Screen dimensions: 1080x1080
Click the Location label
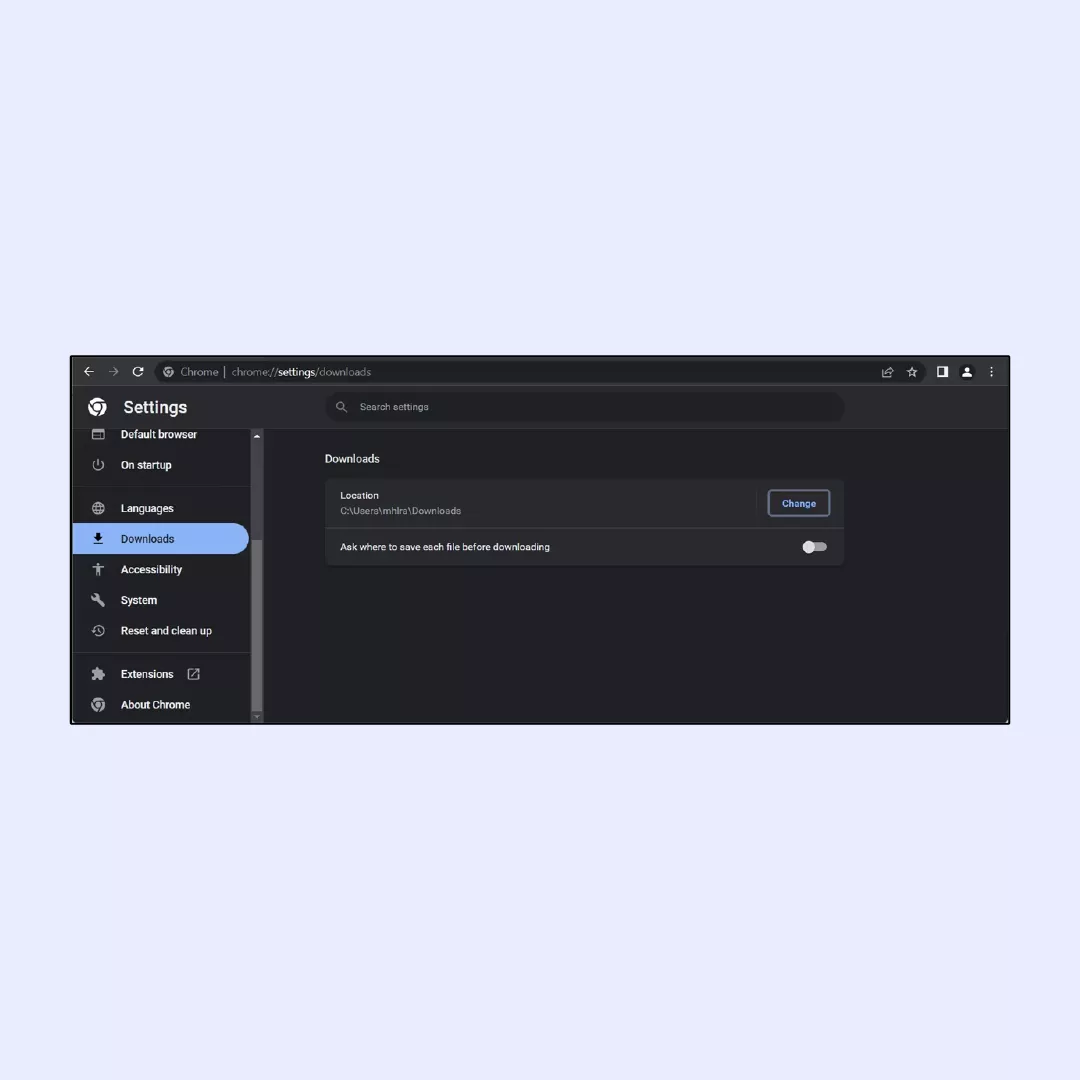[x=359, y=495]
